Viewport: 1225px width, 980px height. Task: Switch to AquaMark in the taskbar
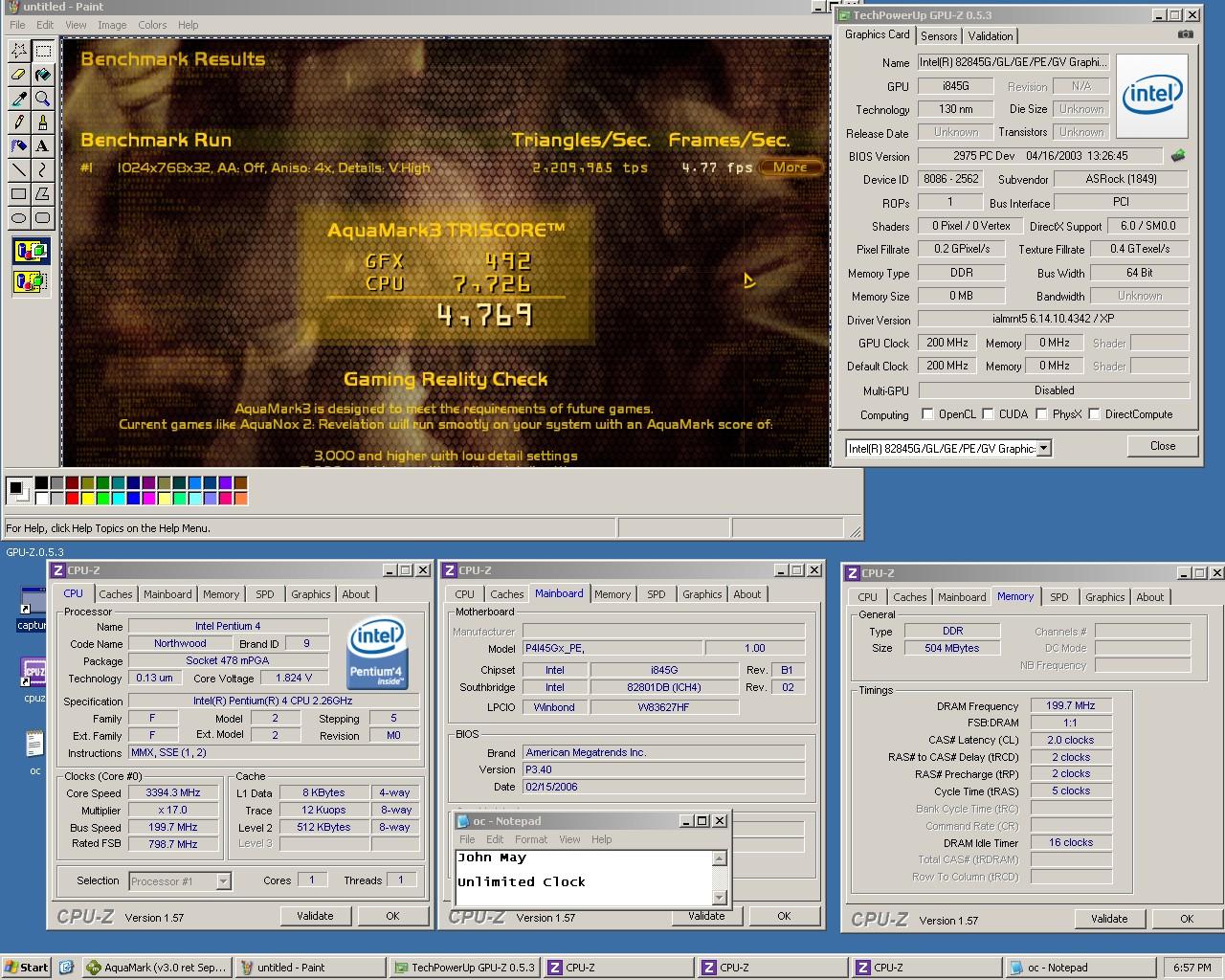(156, 968)
